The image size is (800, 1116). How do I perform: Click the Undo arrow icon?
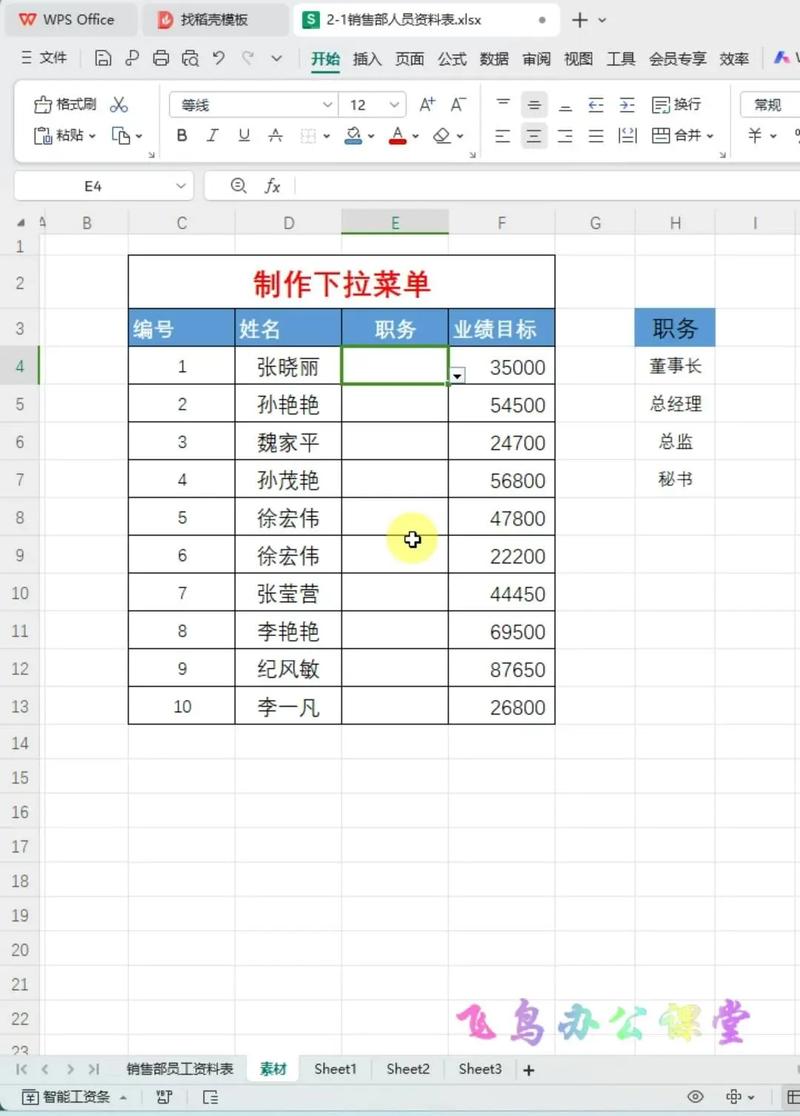[x=219, y=58]
